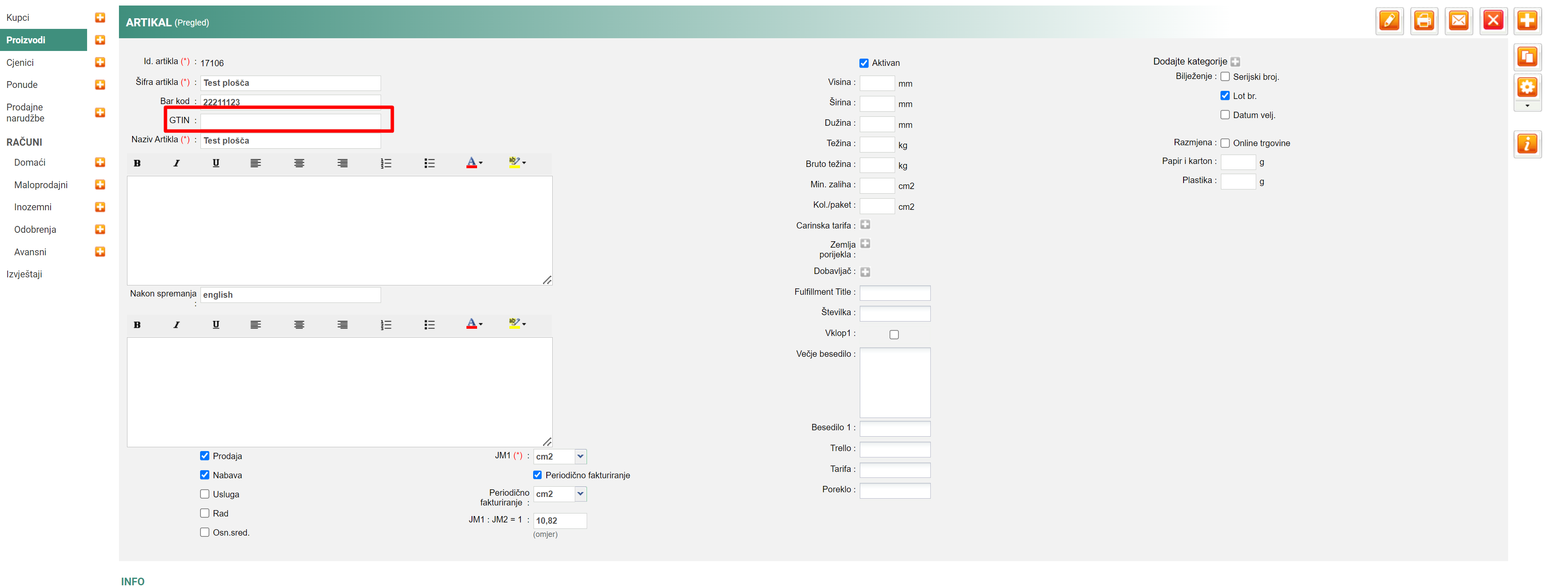This screenshot has width=1568, height=587.
Task: Check the Usluga checkbox
Action: pyautogui.click(x=204, y=494)
